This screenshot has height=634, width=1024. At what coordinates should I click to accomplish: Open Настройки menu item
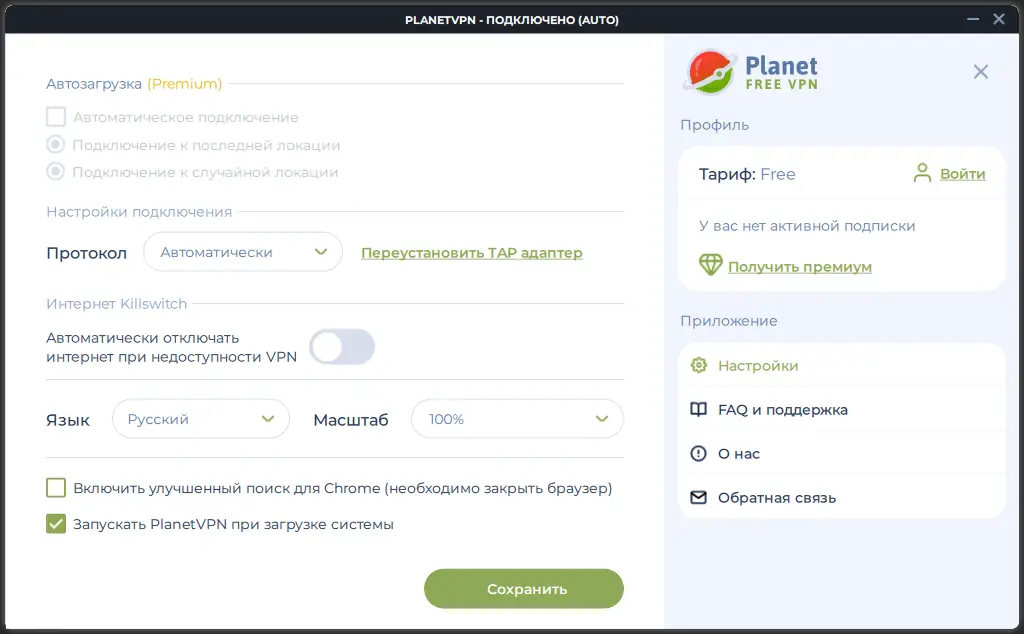841,366
